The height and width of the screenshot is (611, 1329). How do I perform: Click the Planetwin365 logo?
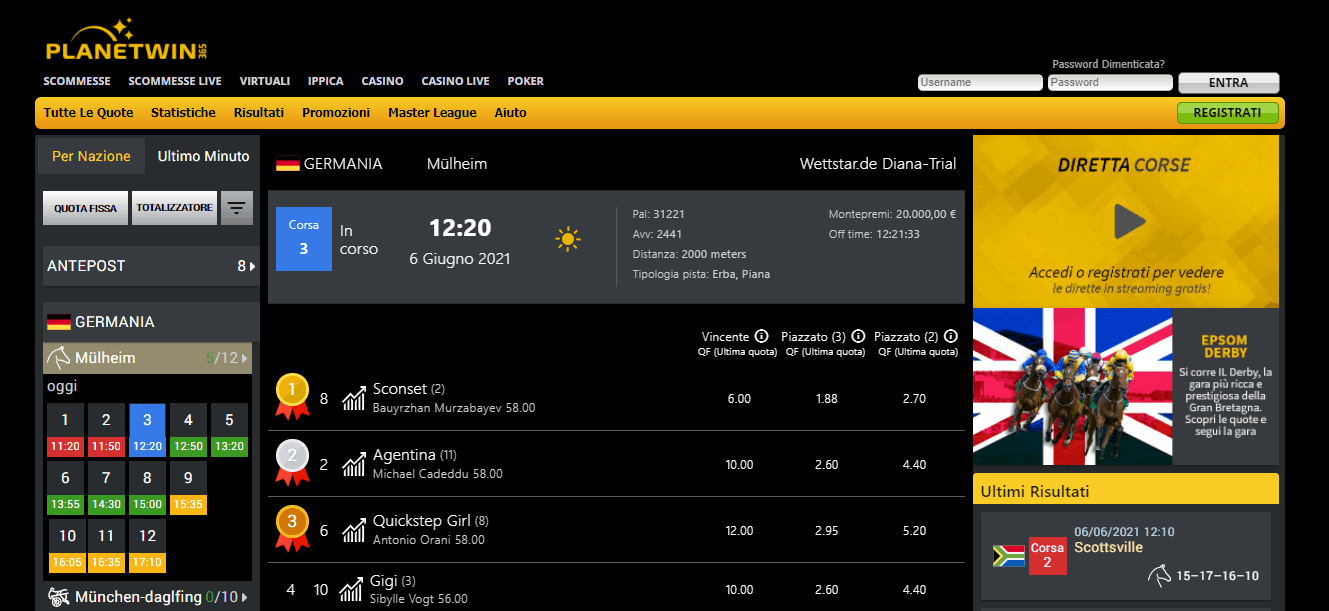tap(127, 40)
